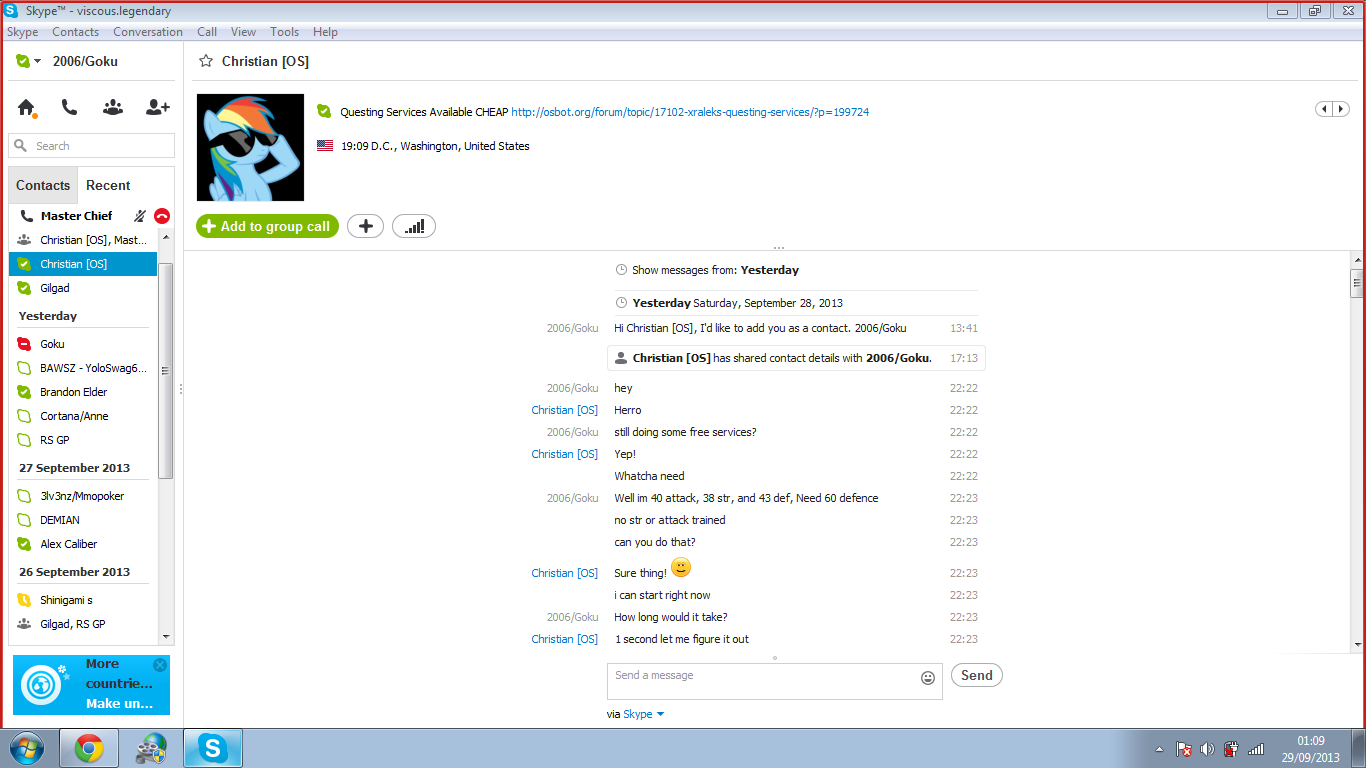Open Gilgad conversation under today
Viewport: 1366px width, 768px height.
pyautogui.click(x=83, y=288)
